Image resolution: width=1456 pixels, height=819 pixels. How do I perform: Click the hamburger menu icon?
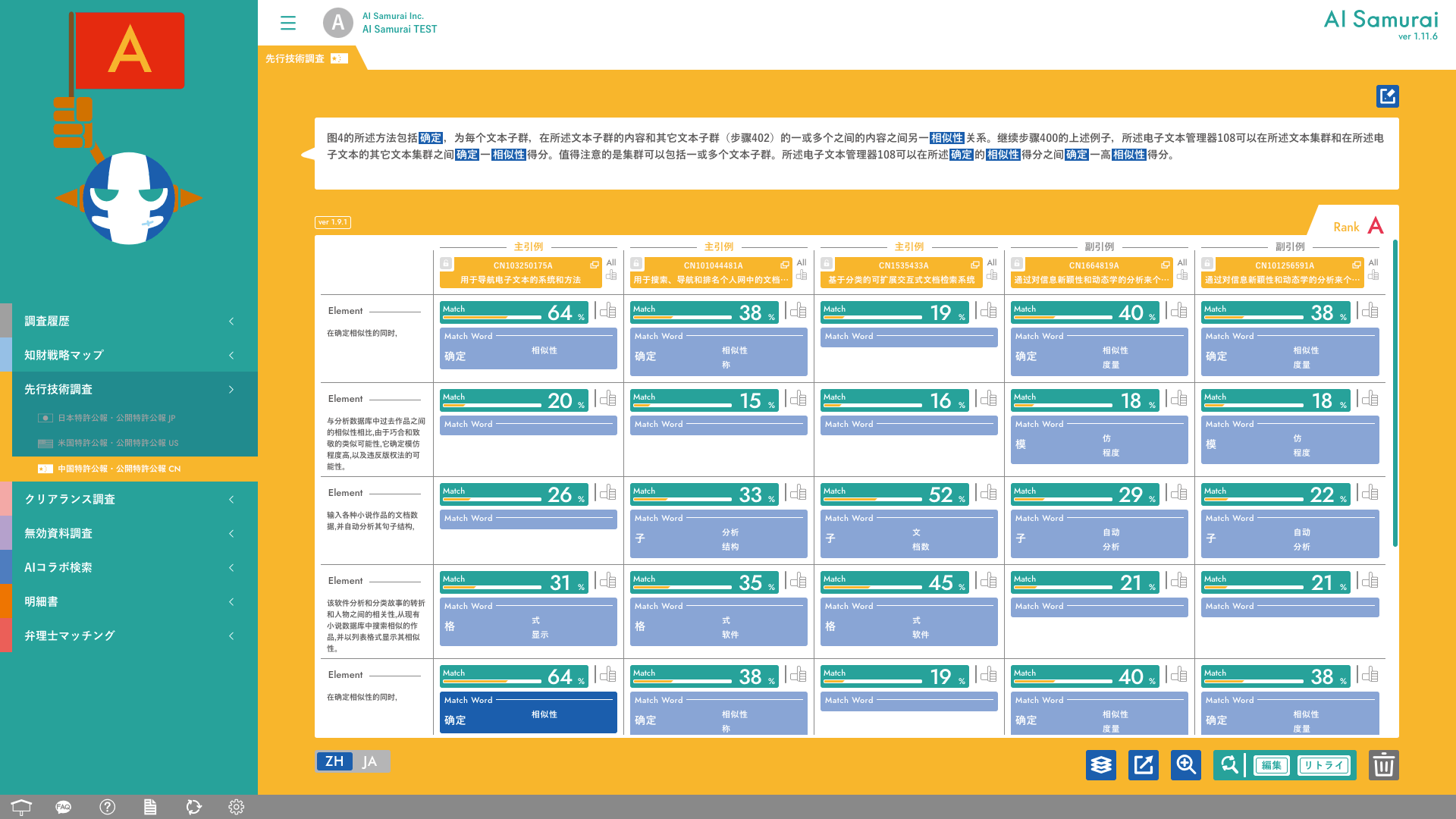[287, 23]
